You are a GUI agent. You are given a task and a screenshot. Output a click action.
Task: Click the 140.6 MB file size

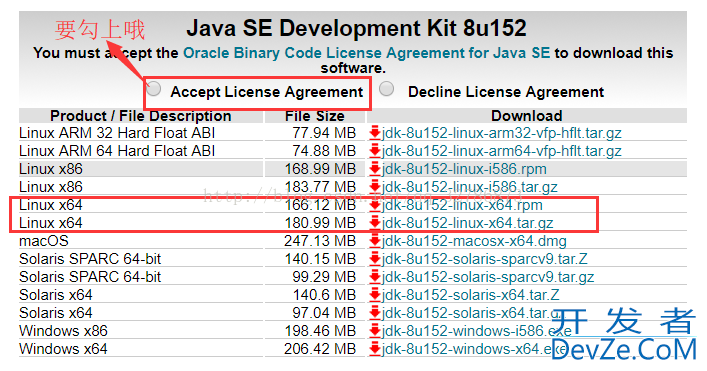tap(324, 295)
